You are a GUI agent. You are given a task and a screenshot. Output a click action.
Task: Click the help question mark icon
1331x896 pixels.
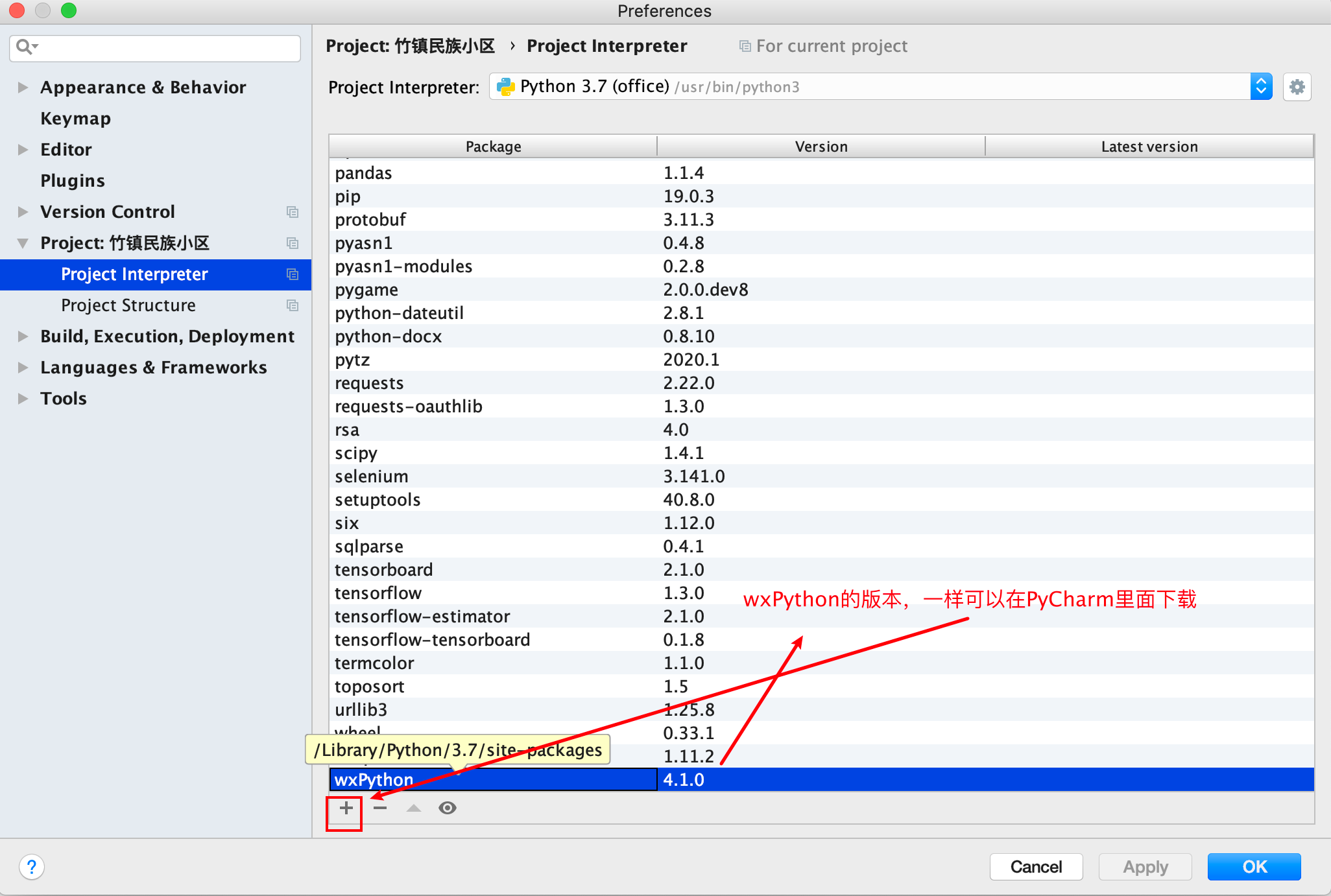tap(31, 867)
